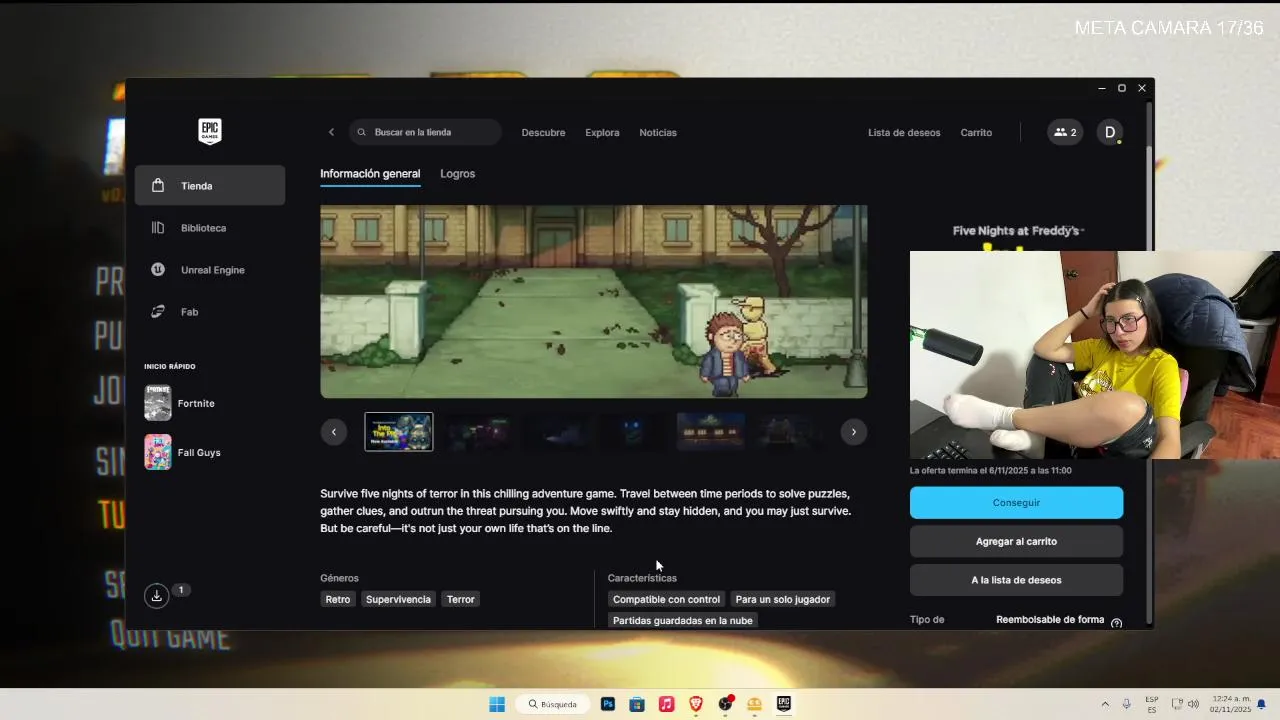The height and width of the screenshot is (720, 1280).
Task: Open Lista de deseos link
Action: pos(904,132)
